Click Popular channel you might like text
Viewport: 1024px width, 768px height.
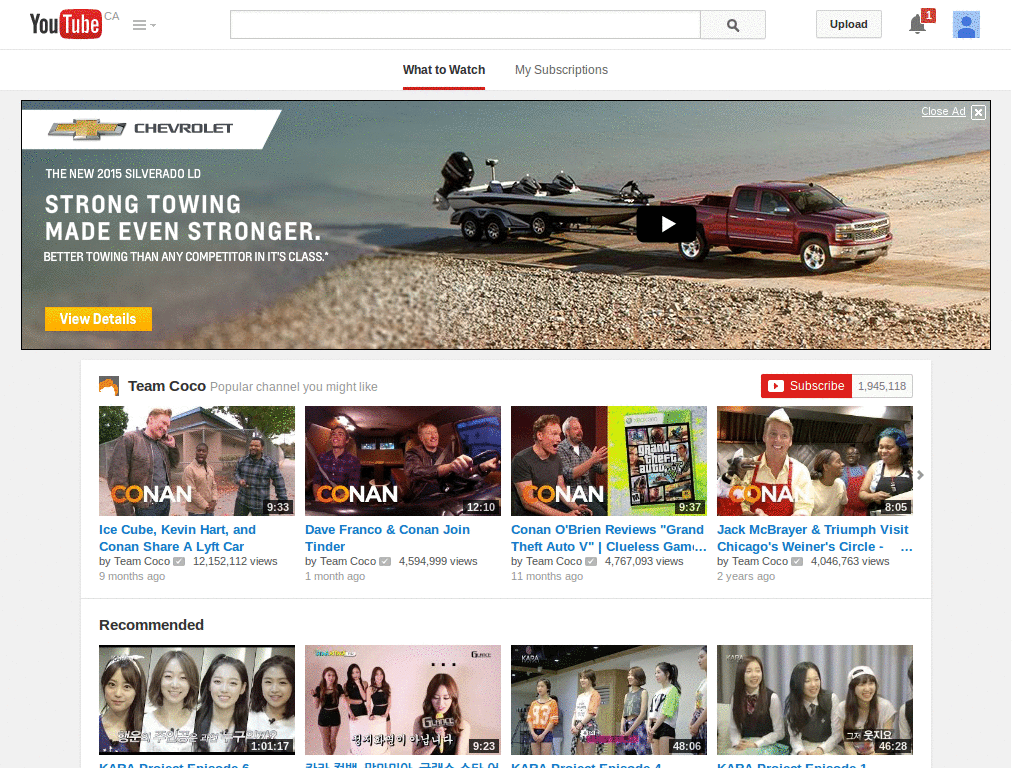click(x=293, y=387)
